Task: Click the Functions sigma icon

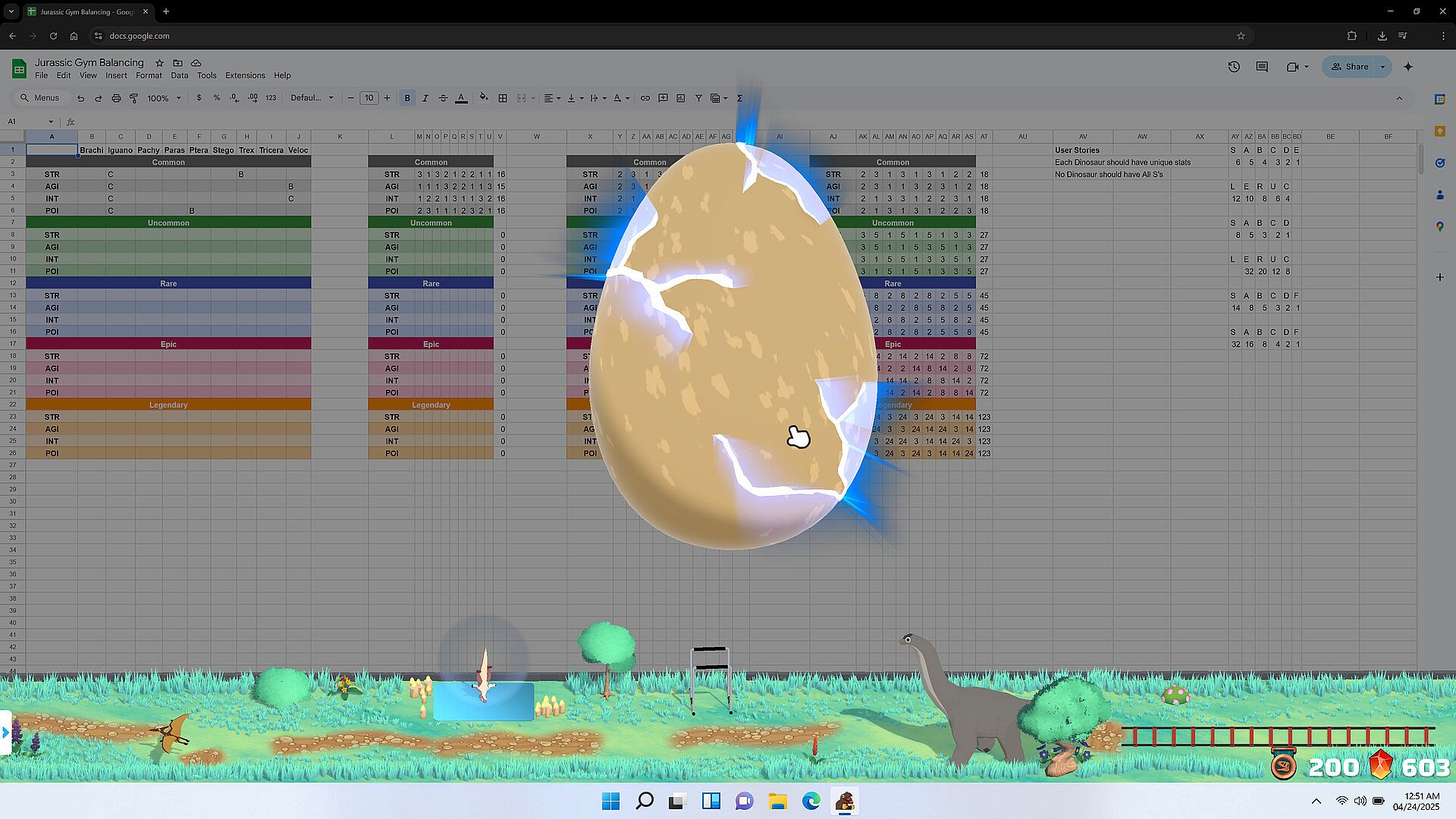Action: [739, 98]
